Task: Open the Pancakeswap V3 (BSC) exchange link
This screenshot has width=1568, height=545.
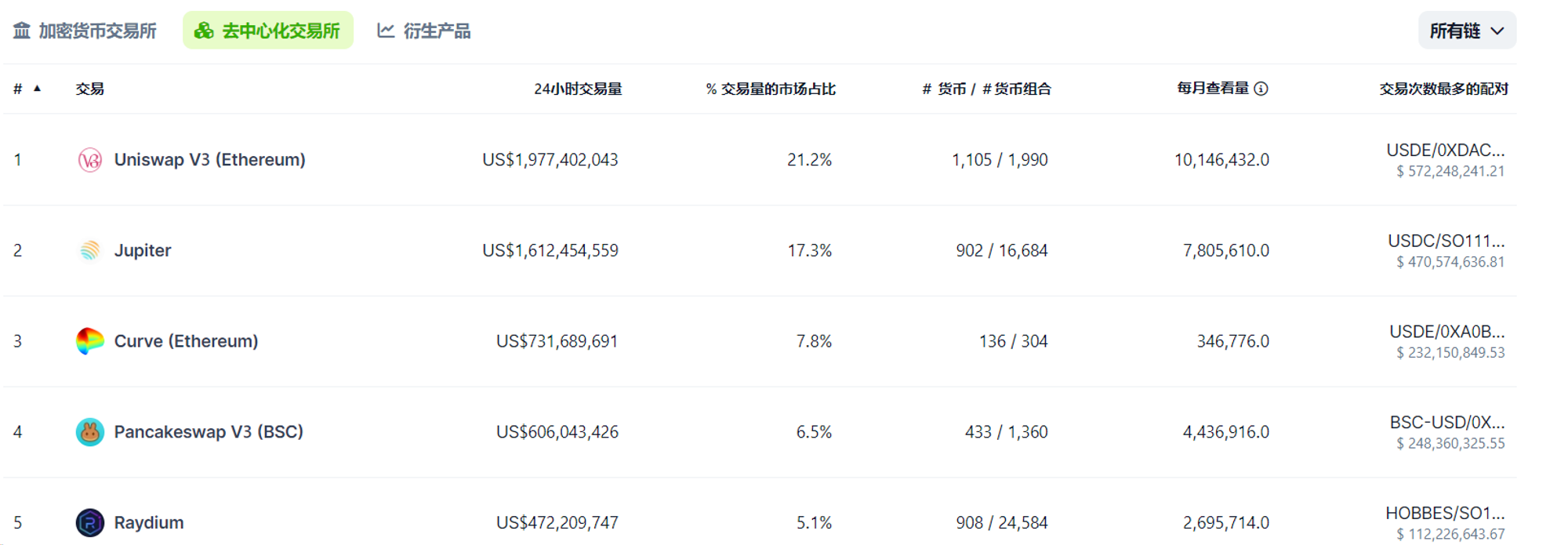Action: tap(209, 432)
